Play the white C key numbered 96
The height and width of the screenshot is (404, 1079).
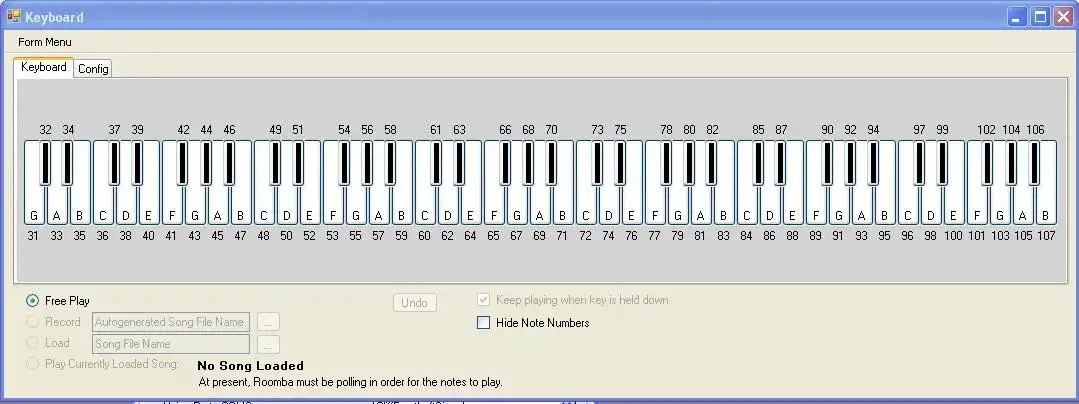pyautogui.click(x=908, y=206)
